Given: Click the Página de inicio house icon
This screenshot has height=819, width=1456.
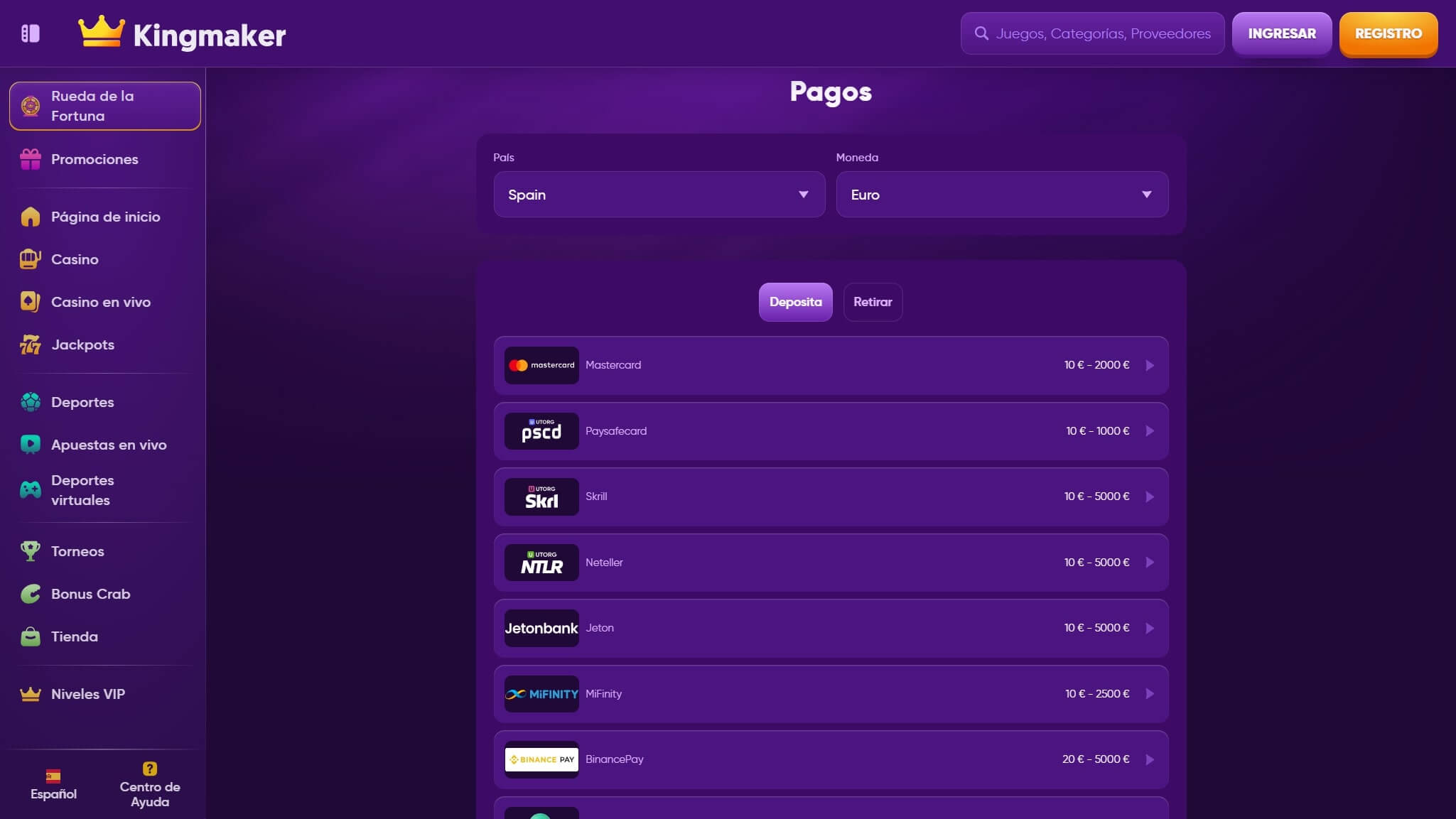Looking at the screenshot, I should click(31, 217).
